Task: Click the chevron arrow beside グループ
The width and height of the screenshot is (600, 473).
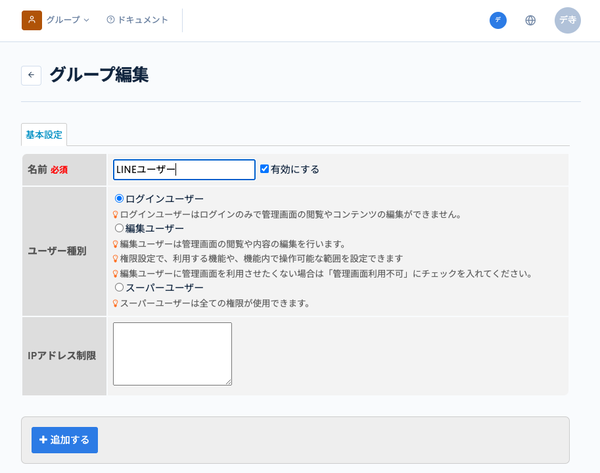Action: pos(86,20)
